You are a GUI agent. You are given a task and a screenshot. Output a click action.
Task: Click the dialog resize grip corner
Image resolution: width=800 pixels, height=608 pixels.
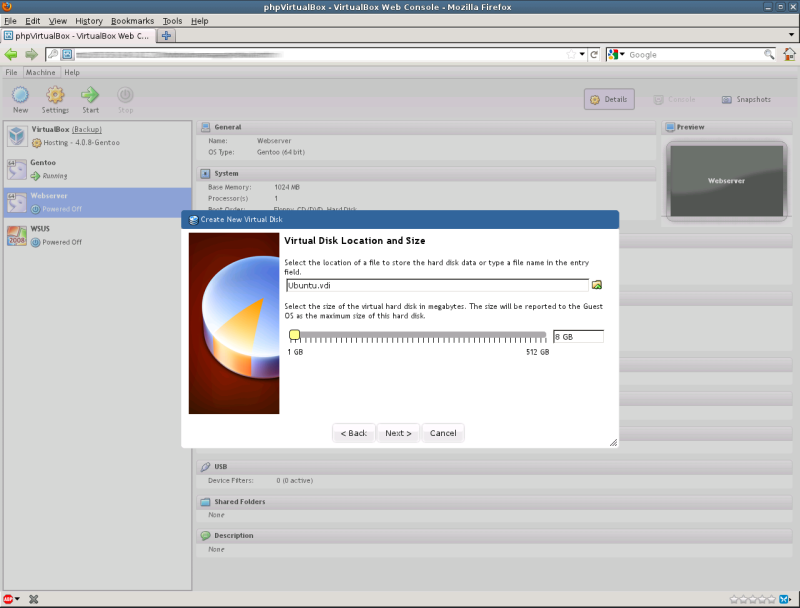pyautogui.click(x=613, y=442)
